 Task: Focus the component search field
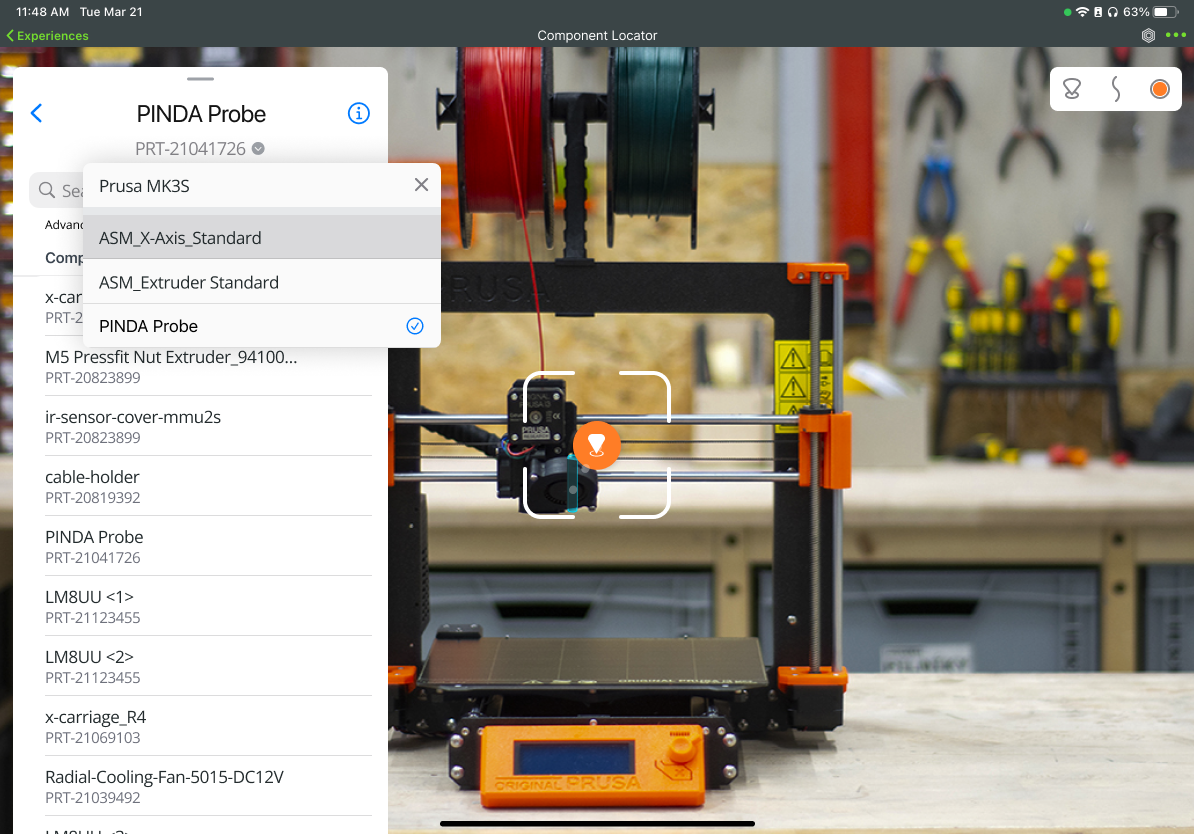point(56,190)
